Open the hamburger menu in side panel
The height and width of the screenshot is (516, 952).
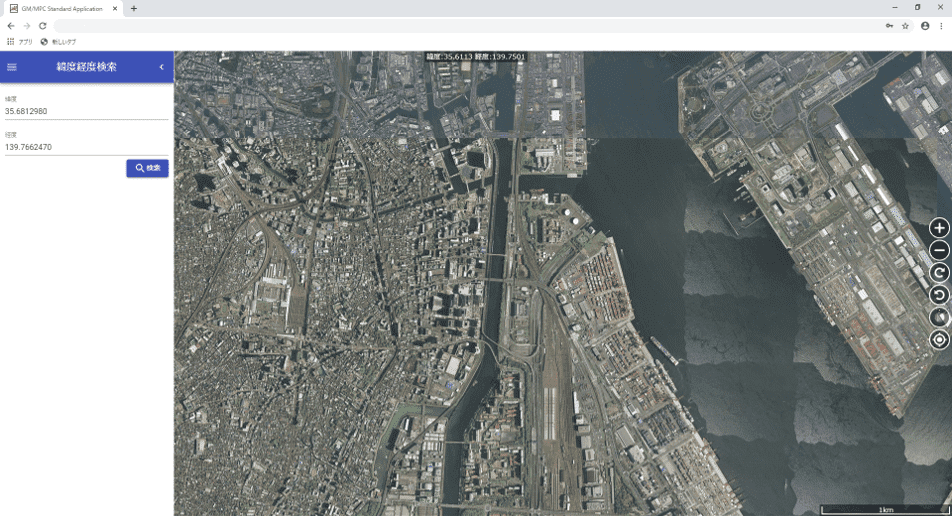(x=12, y=67)
